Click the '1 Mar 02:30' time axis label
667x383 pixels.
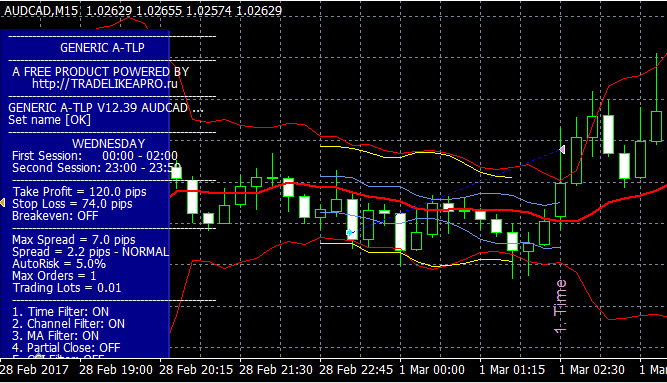(x=592, y=369)
